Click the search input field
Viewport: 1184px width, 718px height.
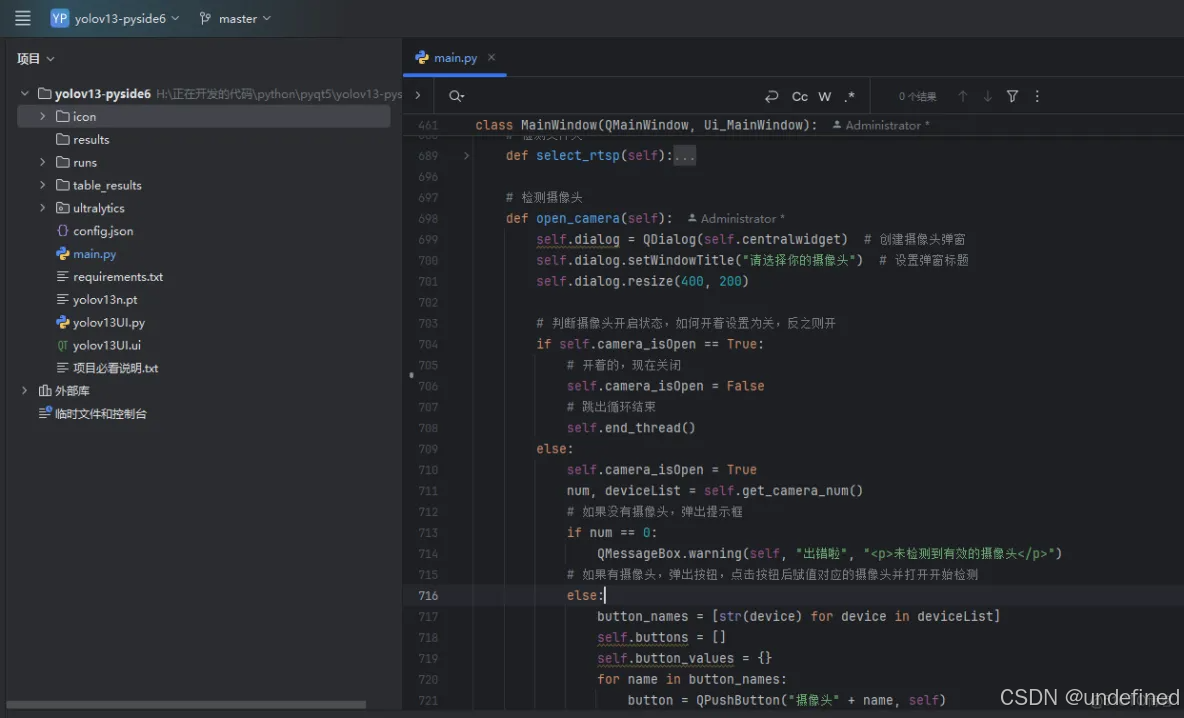tap(612, 96)
